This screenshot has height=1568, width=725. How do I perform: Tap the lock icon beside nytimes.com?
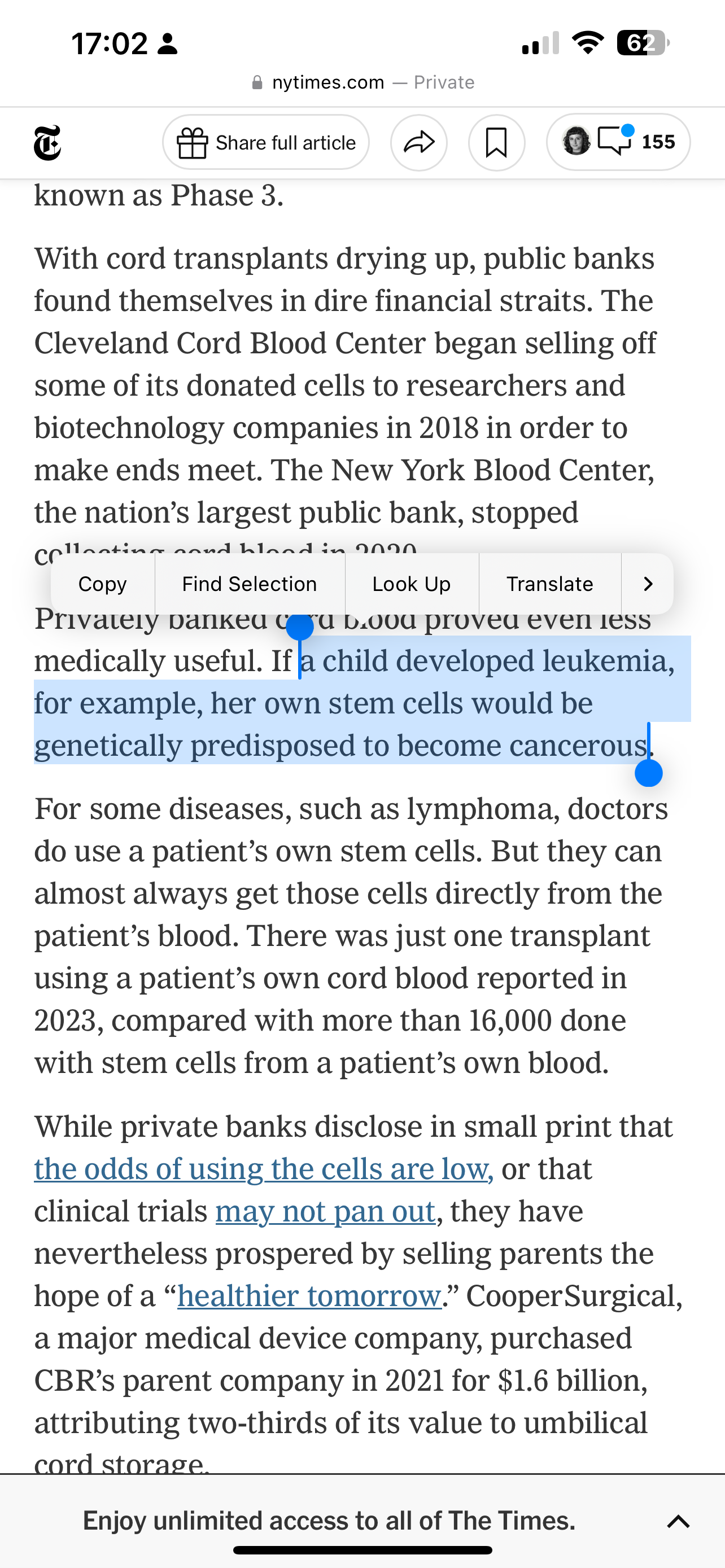pos(257,83)
